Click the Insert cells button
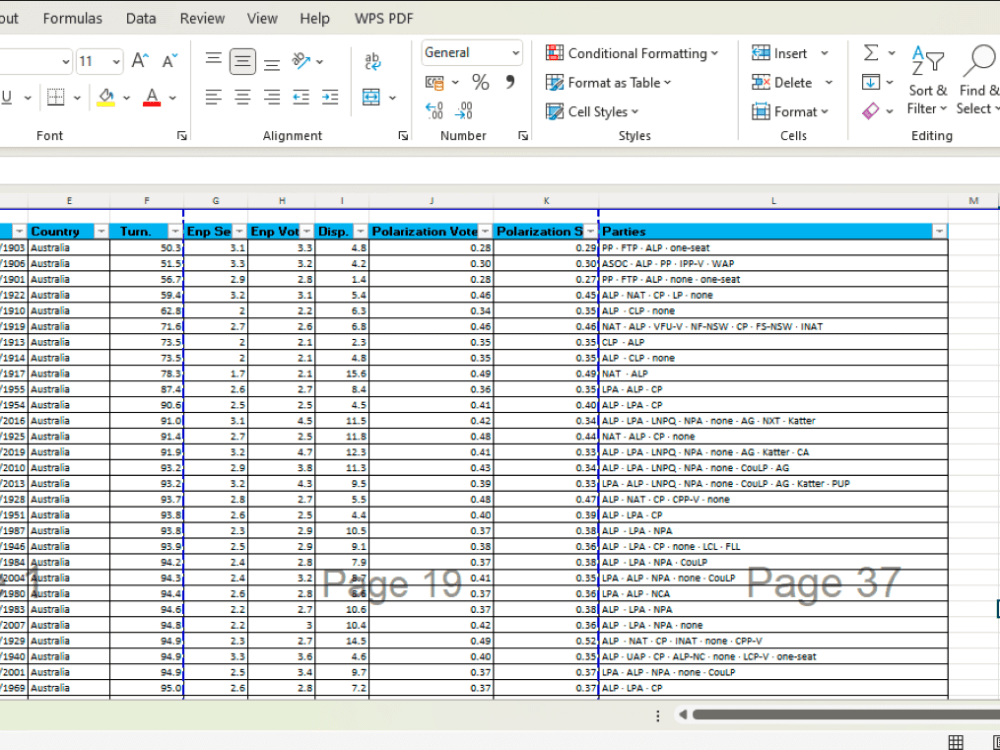1000x750 pixels. 779,54
